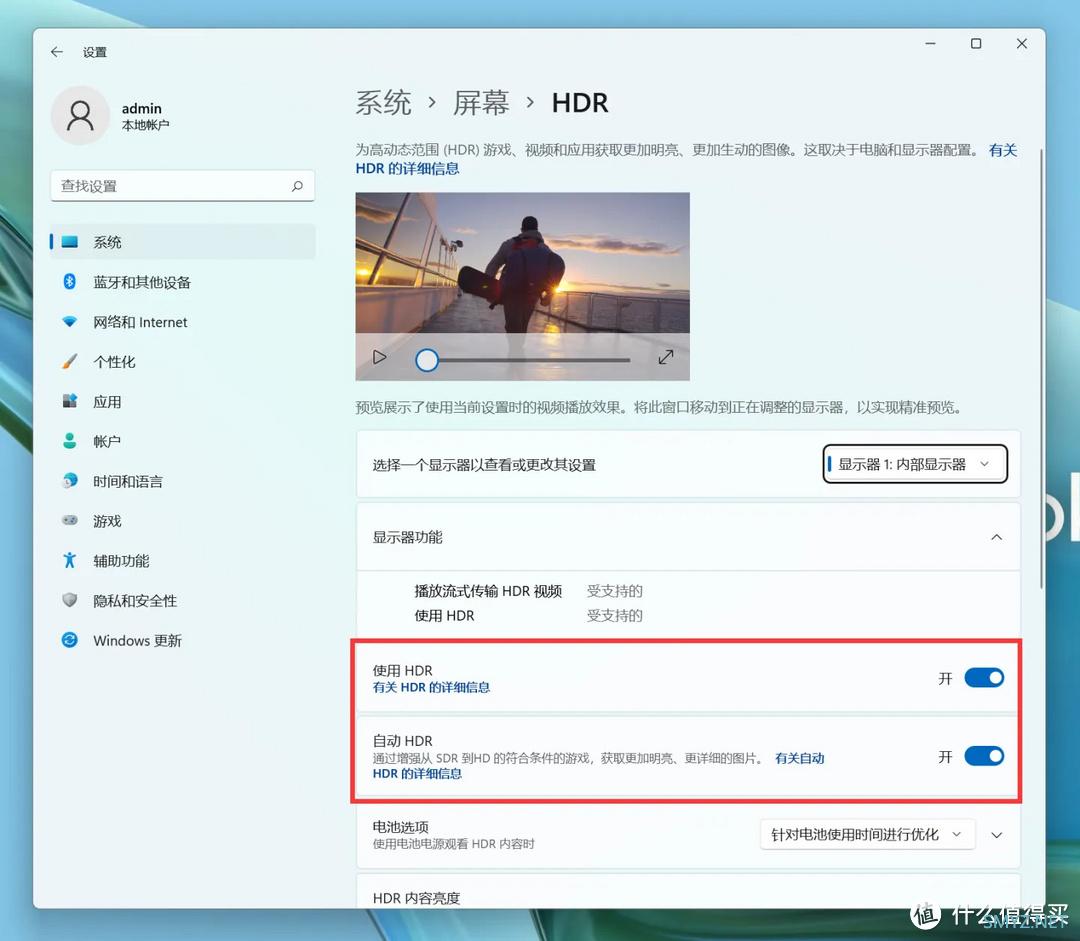Collapse the 显示器功能 section
The image size is (1080, 941).
click(x=996, y=537)
